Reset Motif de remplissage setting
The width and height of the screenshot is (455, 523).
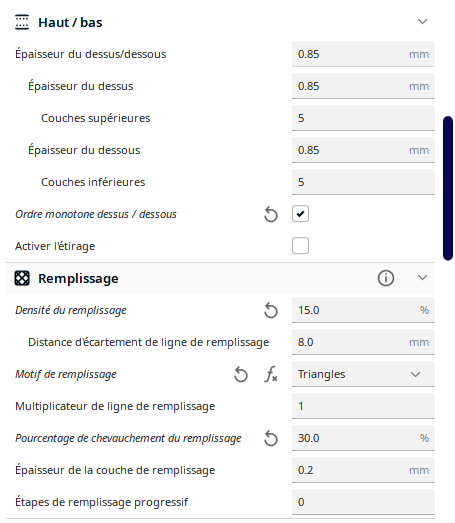[241, 374]
